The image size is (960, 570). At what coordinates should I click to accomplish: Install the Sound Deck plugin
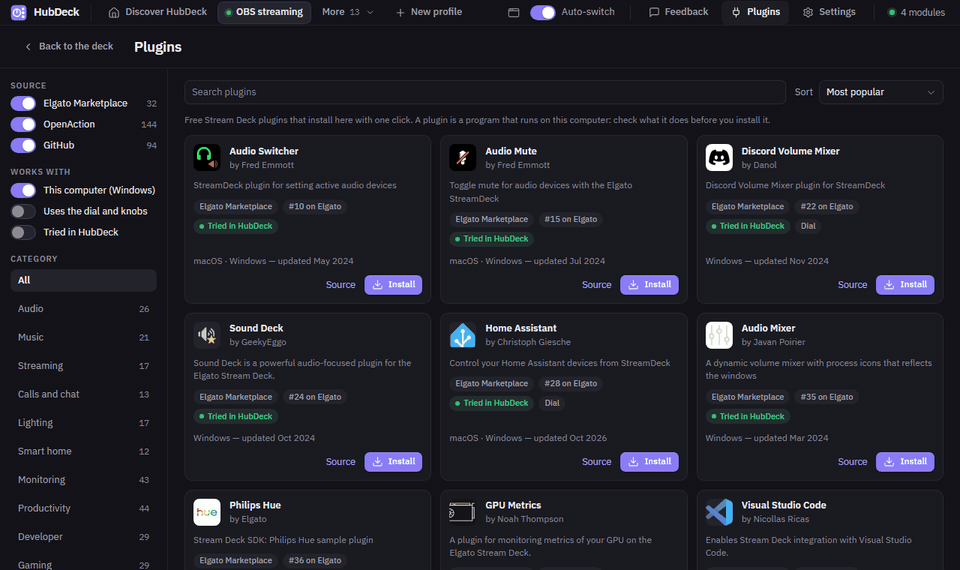click(x=393, y=462)
